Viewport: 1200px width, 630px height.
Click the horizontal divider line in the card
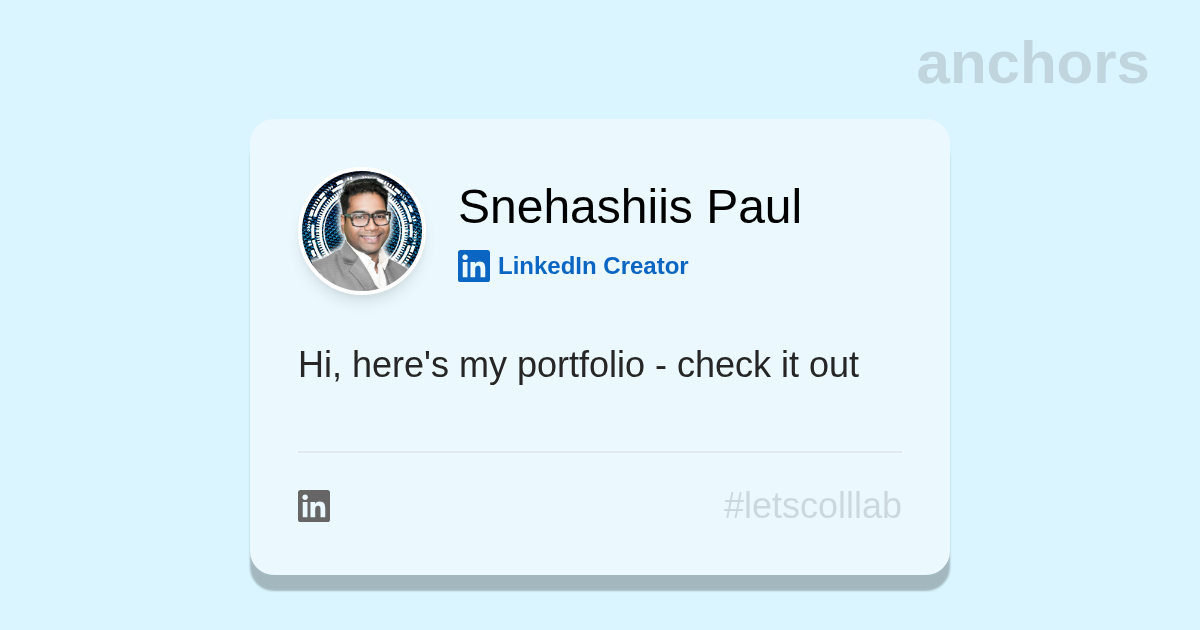click(x=599, y=452)
